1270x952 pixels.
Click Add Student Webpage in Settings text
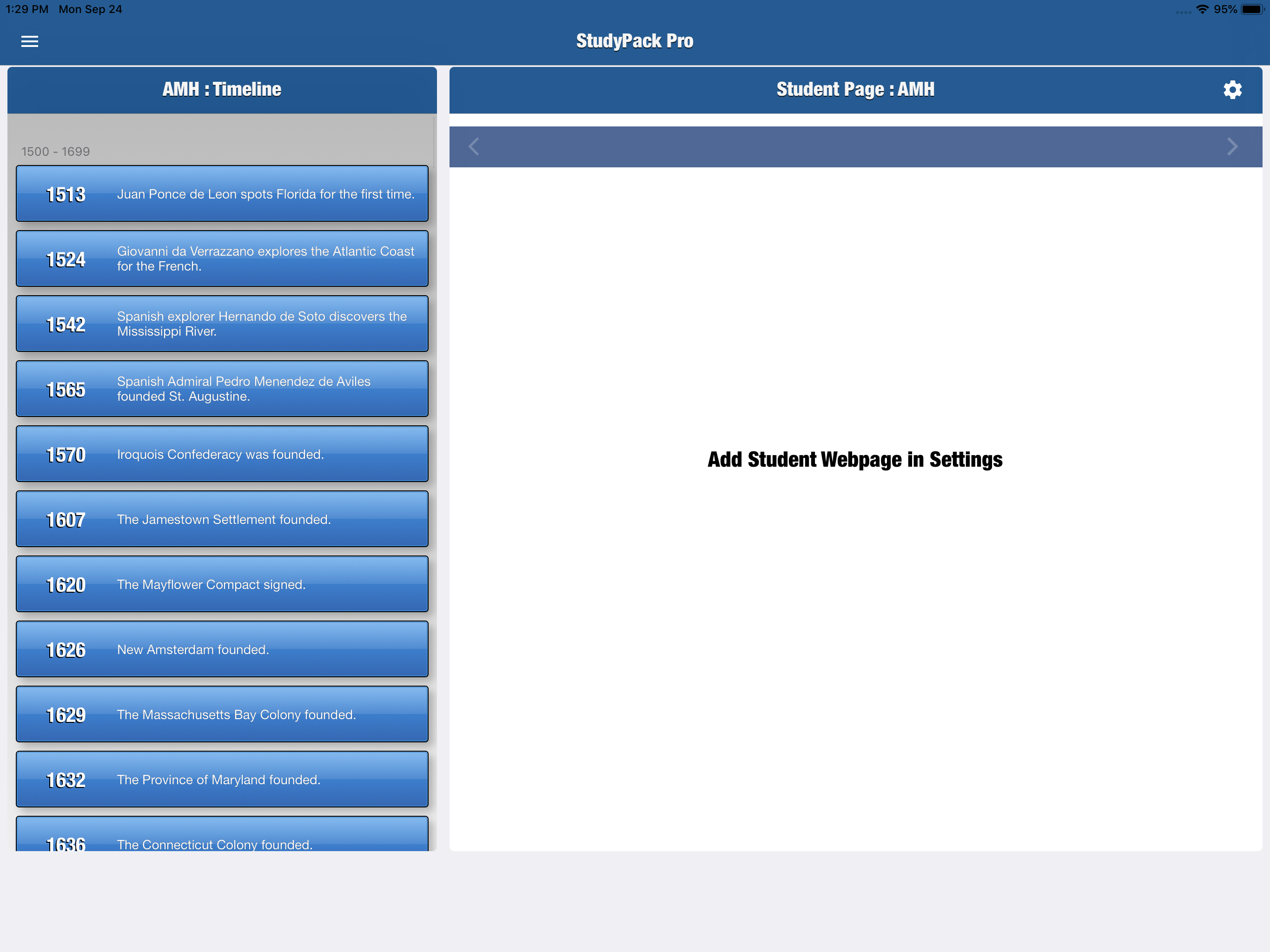[x=855, y=460]
